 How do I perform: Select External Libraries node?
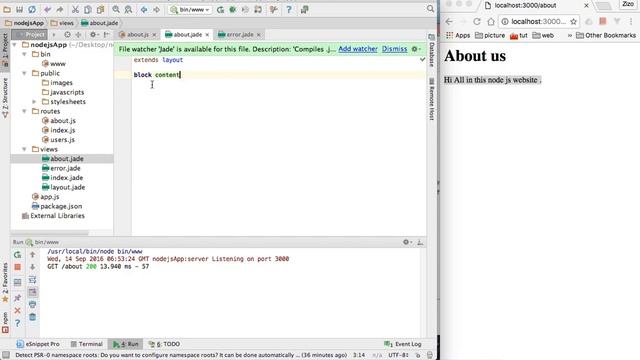53,216
